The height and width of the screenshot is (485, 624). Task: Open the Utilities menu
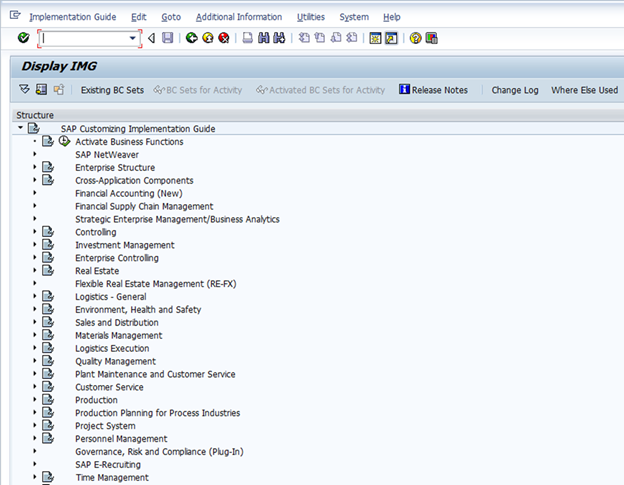(311, 17)
